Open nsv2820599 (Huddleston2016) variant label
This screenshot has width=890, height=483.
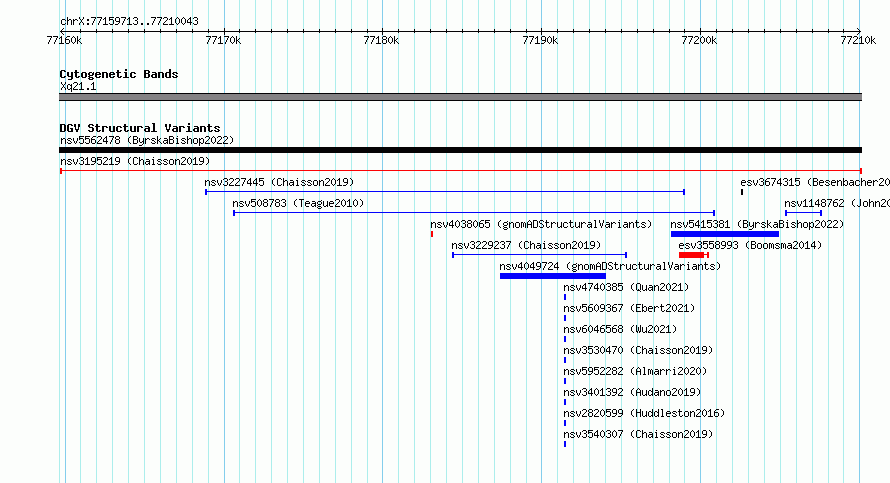(644, 413)
